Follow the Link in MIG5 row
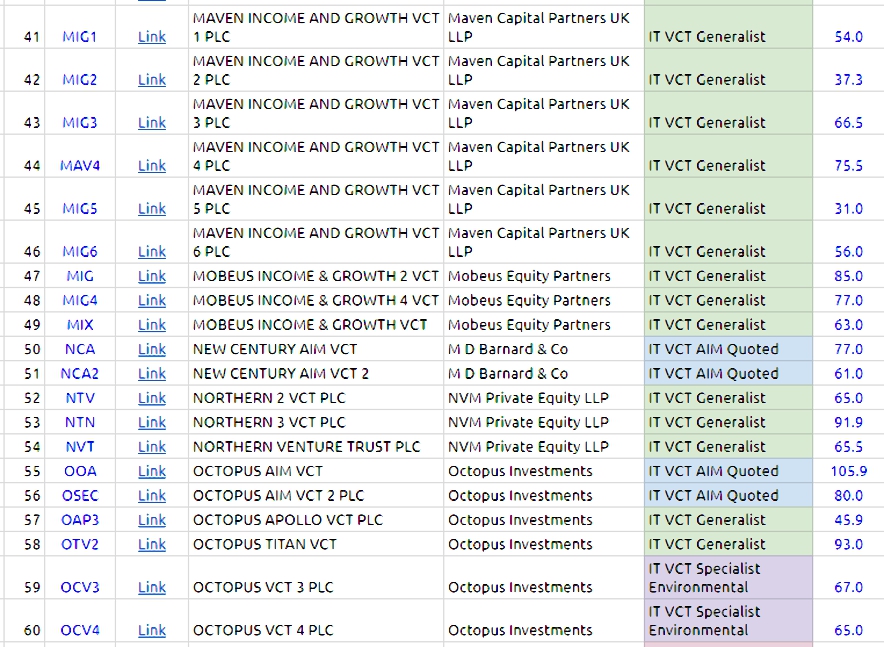The height and width of the screenshot is (647, 884). coord(152,209)
